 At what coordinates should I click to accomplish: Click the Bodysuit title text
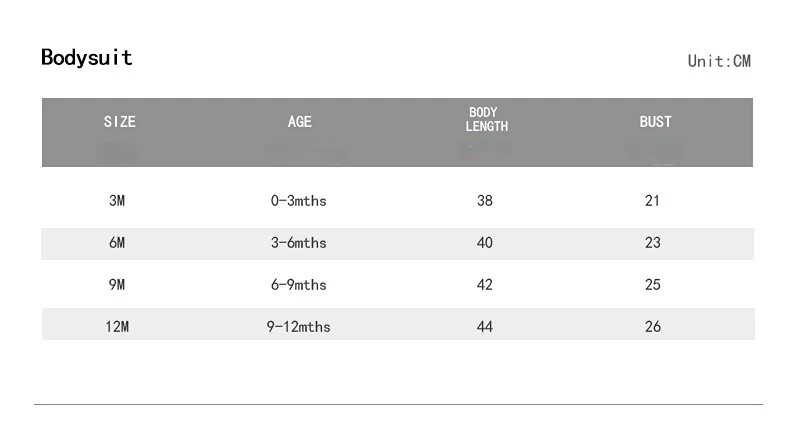click(87, 58)
